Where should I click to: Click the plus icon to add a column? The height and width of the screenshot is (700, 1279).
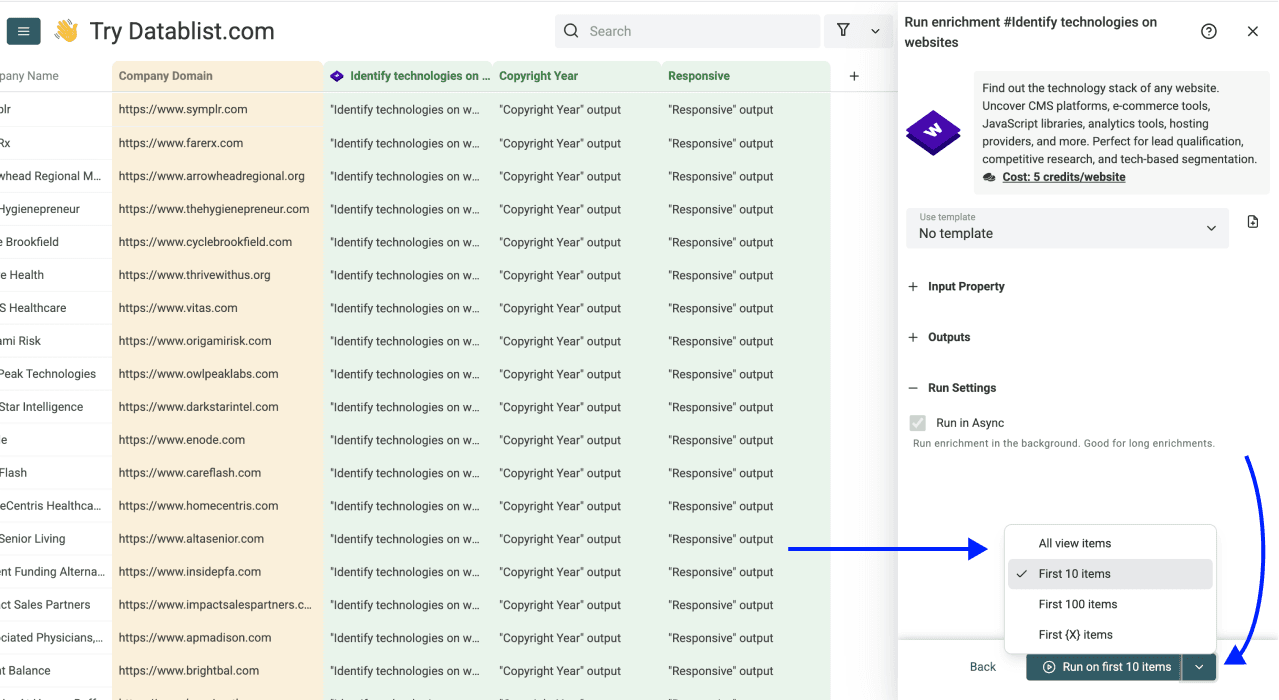click(x=854, y=75)
